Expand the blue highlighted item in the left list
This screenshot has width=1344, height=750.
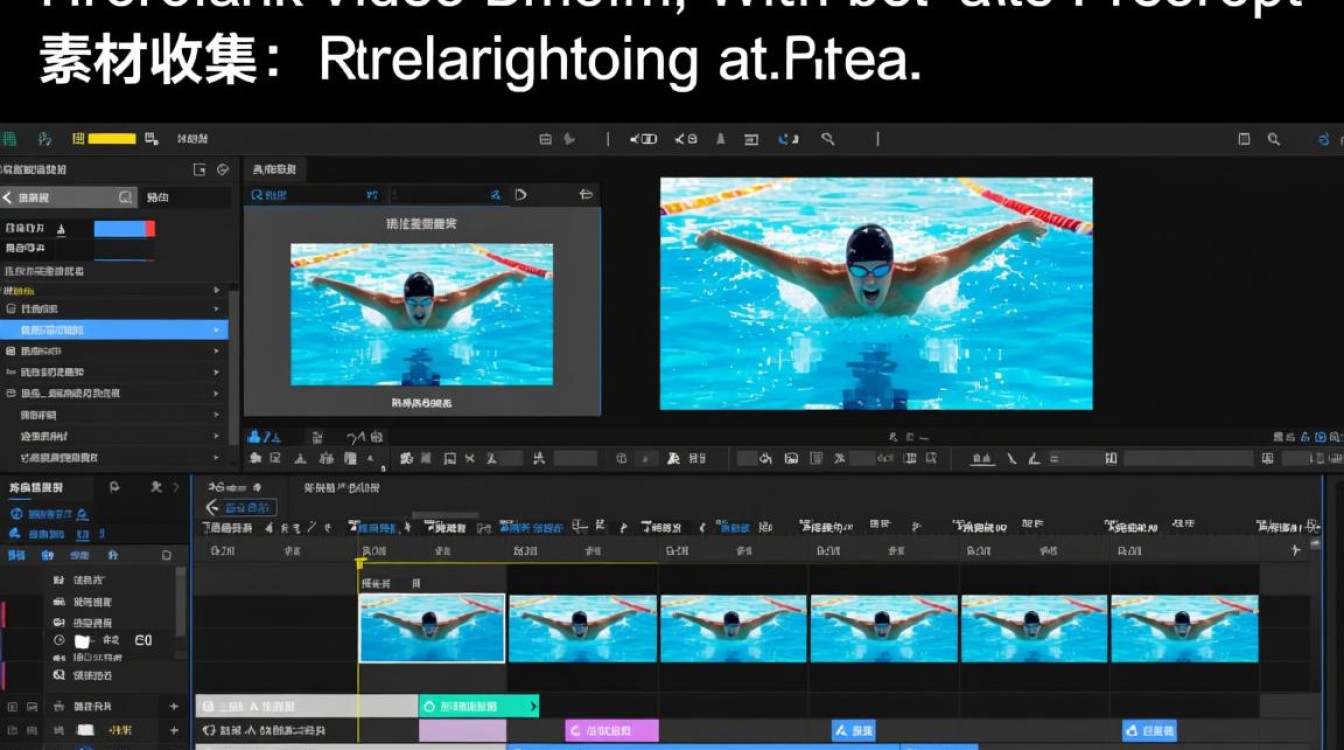coord(216,330)
